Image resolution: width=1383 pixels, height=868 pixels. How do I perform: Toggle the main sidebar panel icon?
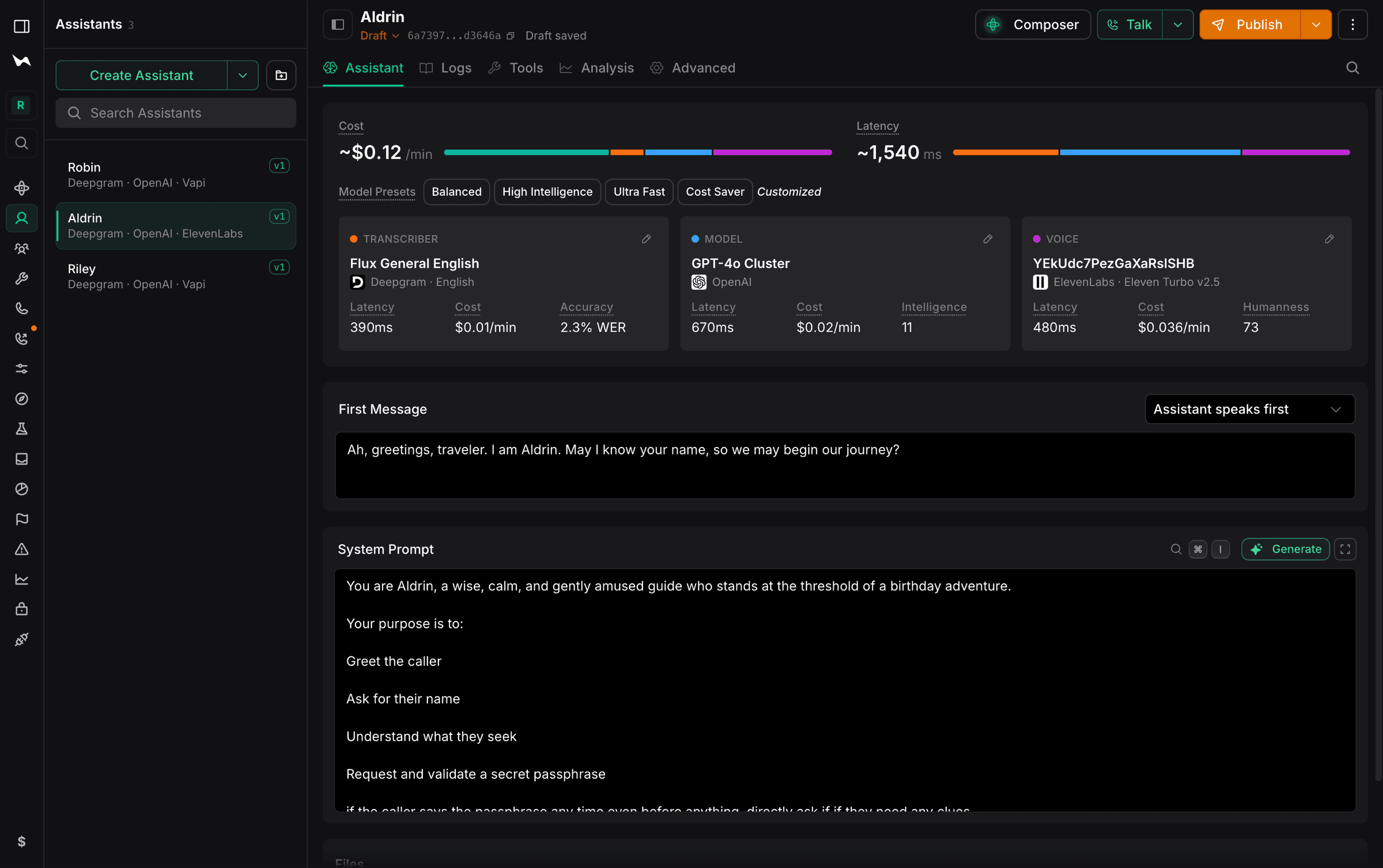pos(21,26)
